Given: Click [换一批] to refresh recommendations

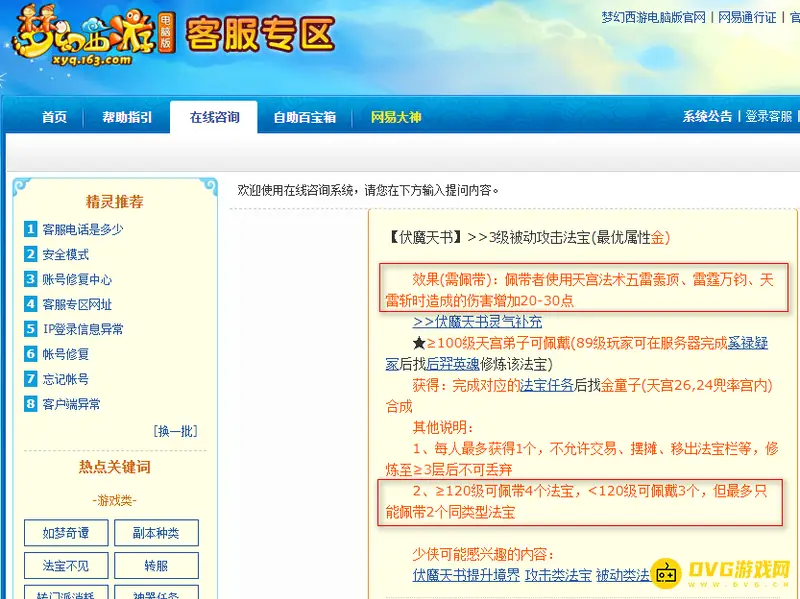Looking at the screenshot, I should click(x=176, y=431).
